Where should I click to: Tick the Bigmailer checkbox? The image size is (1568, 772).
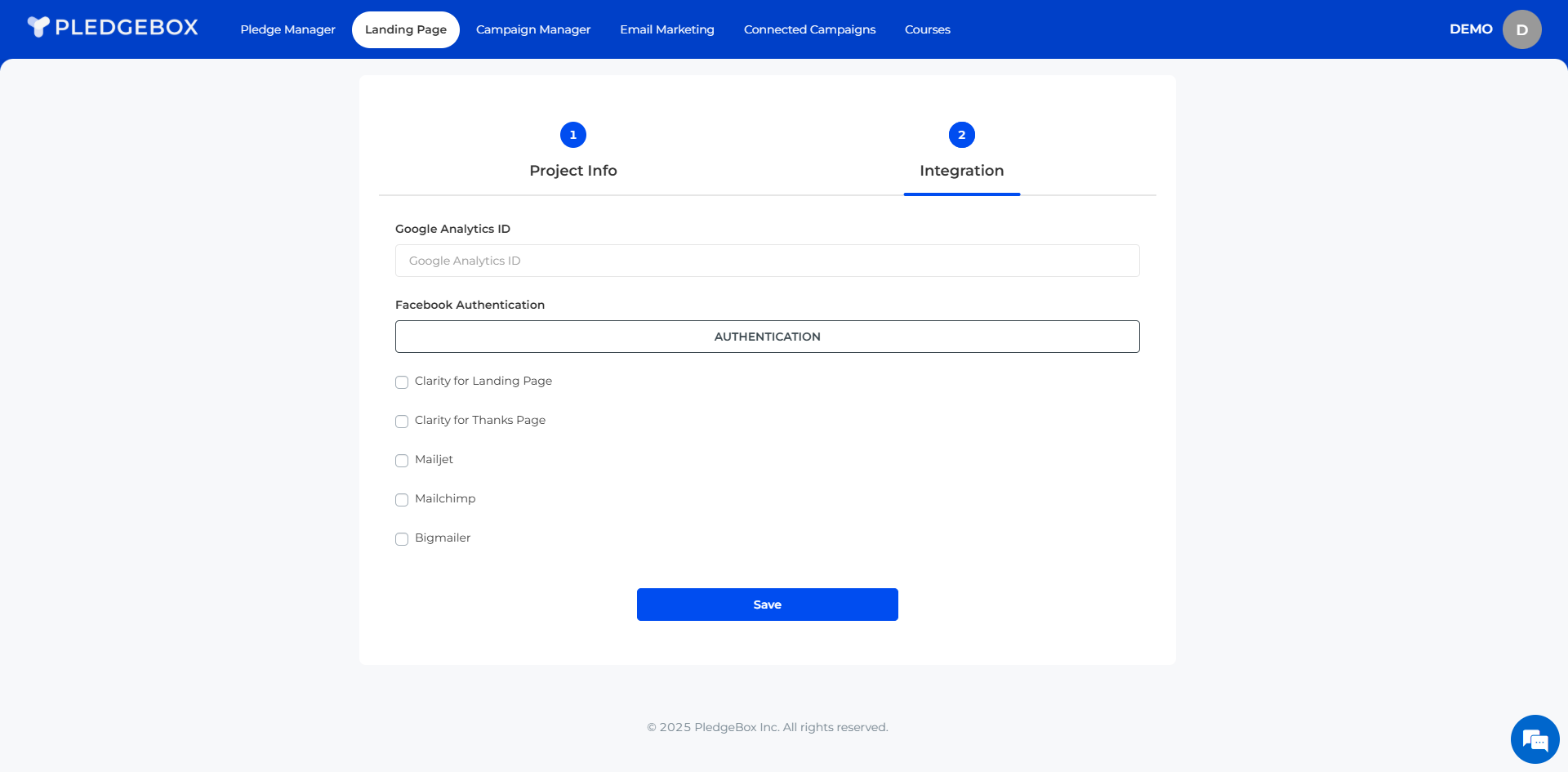pyautogui.click(x=402, y=539)
